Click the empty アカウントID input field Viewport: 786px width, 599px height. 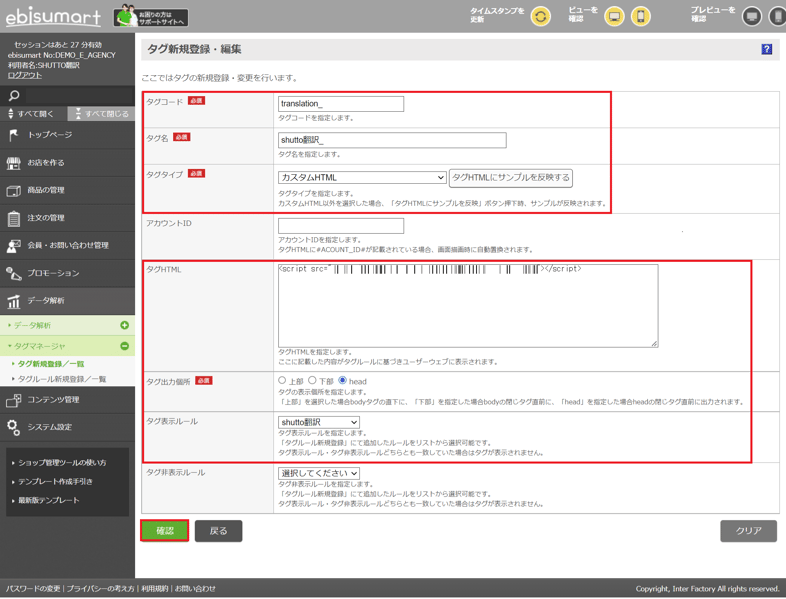[341, 226]
